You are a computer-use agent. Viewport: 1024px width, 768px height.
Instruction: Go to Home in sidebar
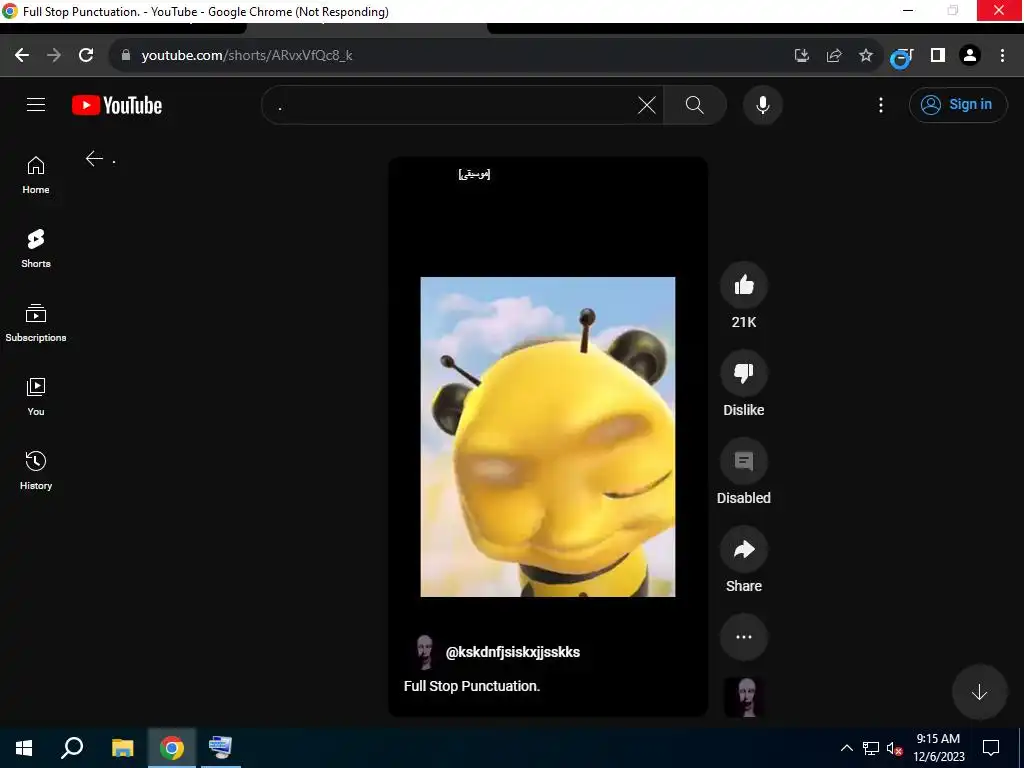pyautogui.click(x=36, y=175)
